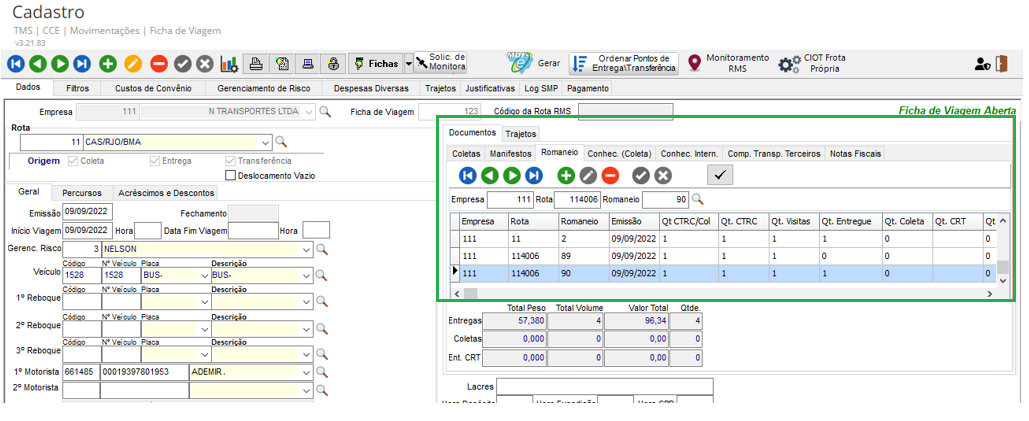Enable the Deslocamento Vazio checkbox
Screen dimensions: 1029x421
[x=232, y=175]
